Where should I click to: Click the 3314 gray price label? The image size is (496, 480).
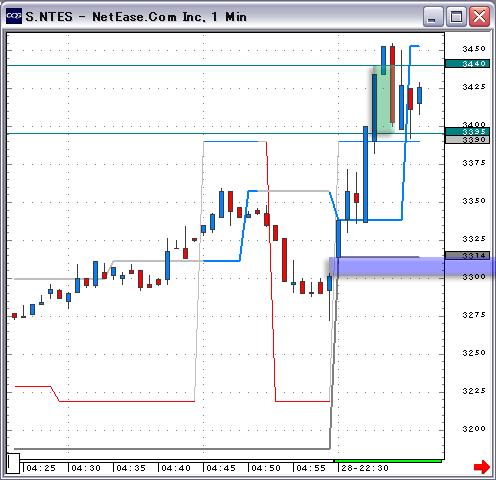point(467,255)
